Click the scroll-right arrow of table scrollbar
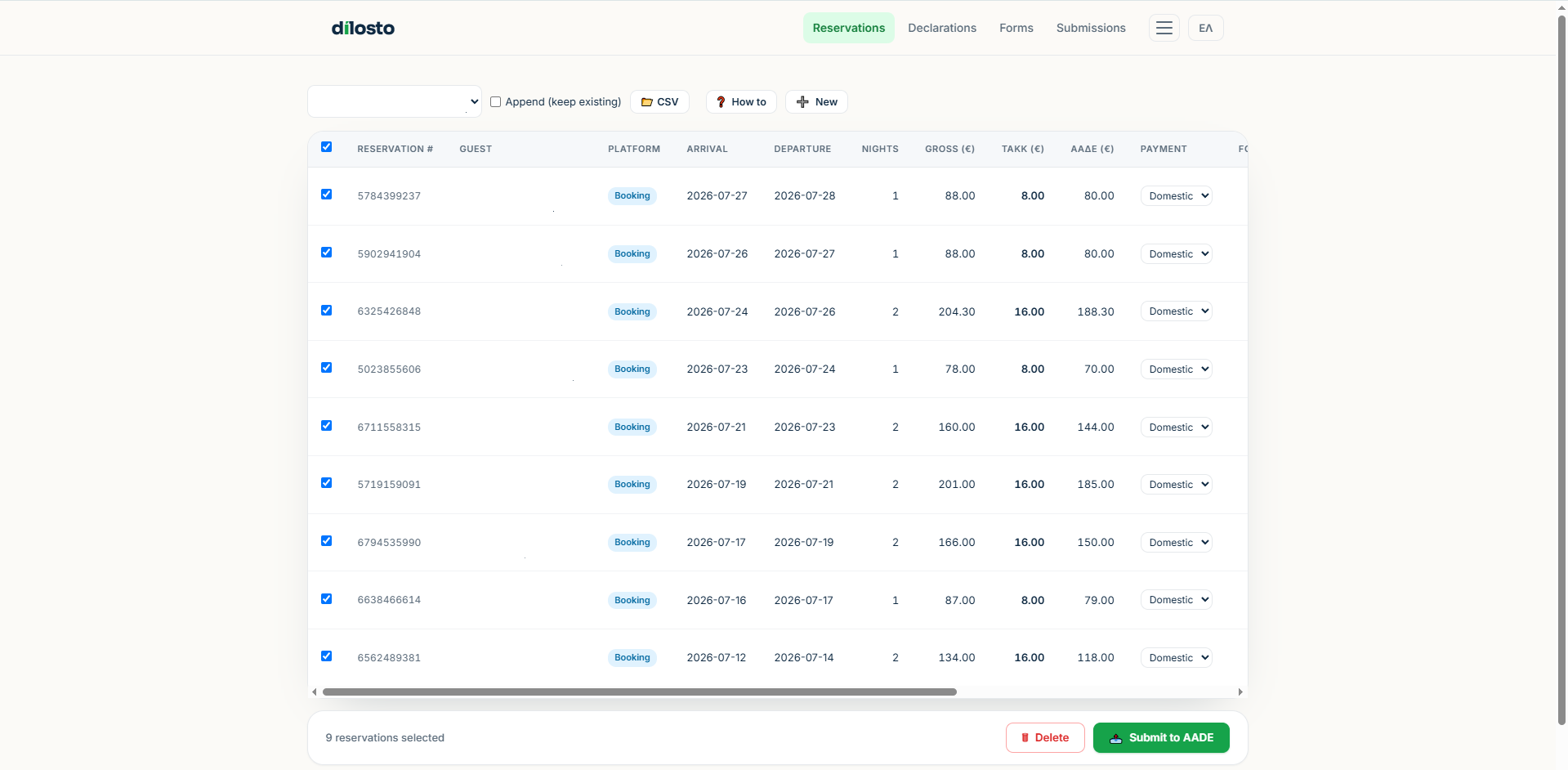 [1240, 692]
